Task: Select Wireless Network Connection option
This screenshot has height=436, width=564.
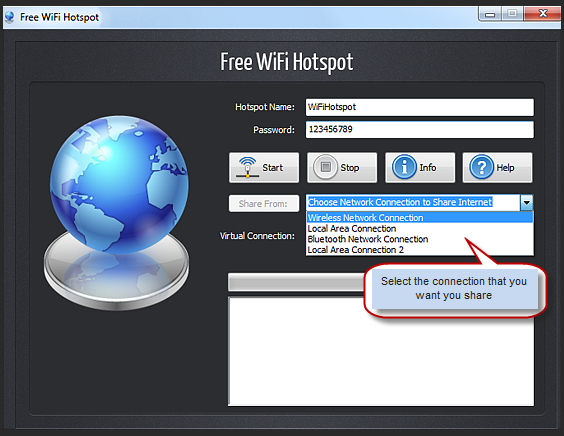Action: pyautogui.click(x=419, y=218)
